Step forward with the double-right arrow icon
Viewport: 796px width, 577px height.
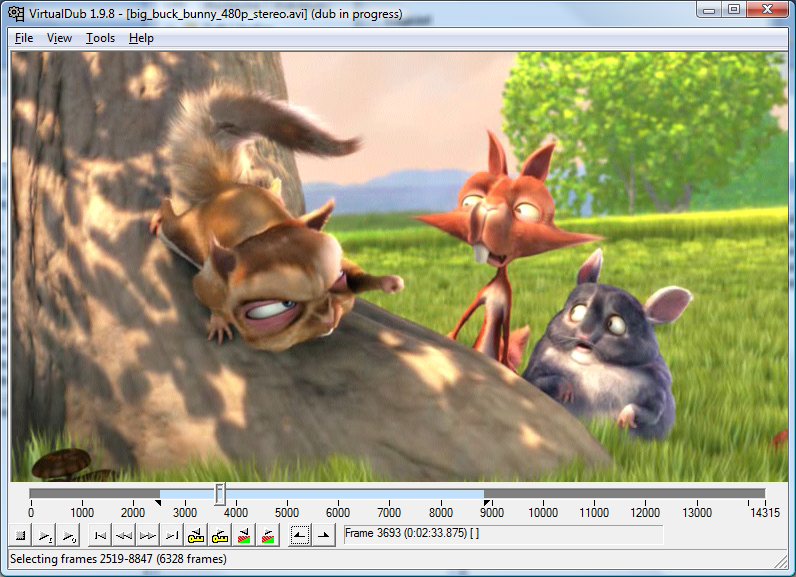(x=148, y=535)
